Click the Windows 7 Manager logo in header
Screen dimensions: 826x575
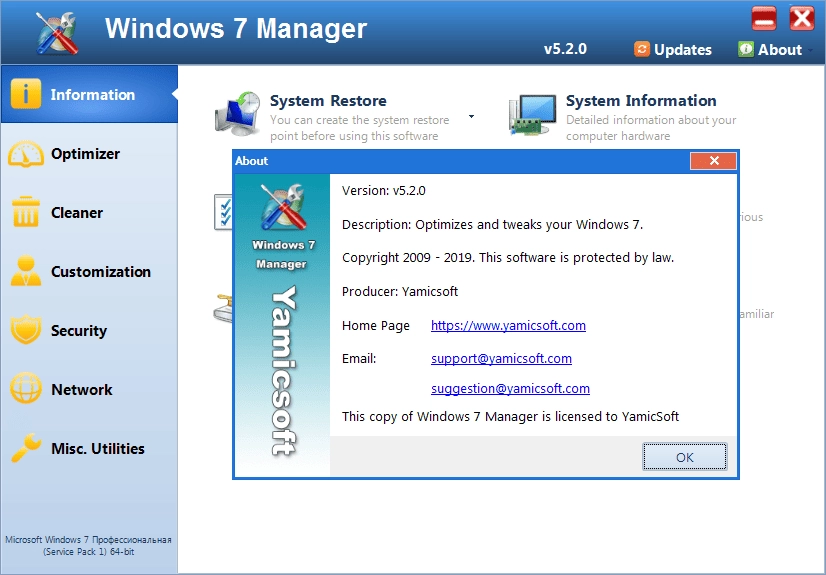tap(57, 33)
